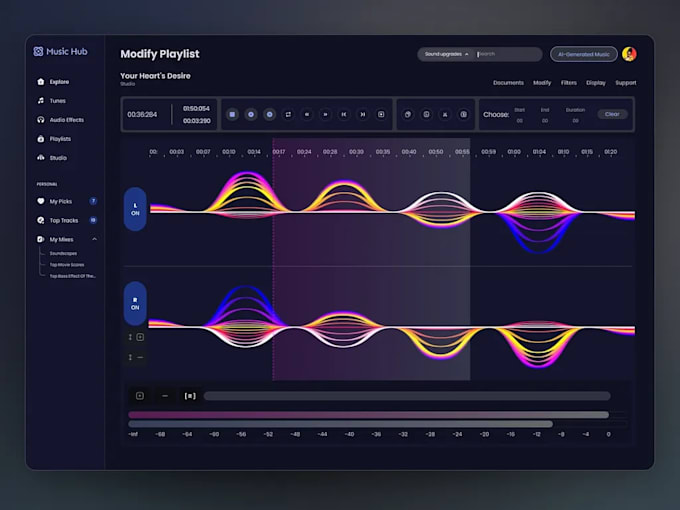Click the bracketed fit-to-selection icon

(x=190, y=396)
